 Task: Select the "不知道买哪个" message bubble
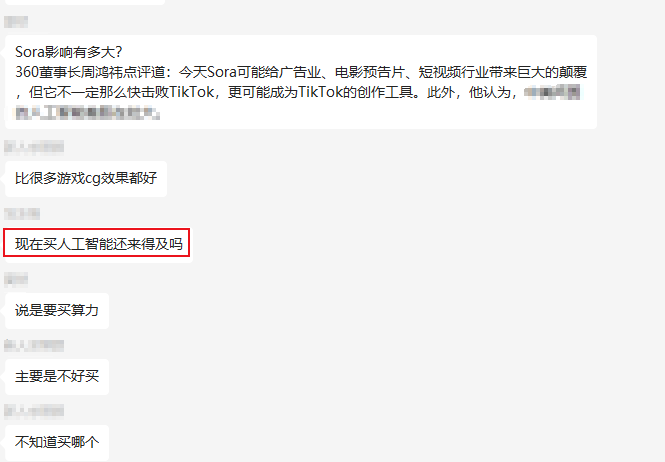tap(57, 442)
